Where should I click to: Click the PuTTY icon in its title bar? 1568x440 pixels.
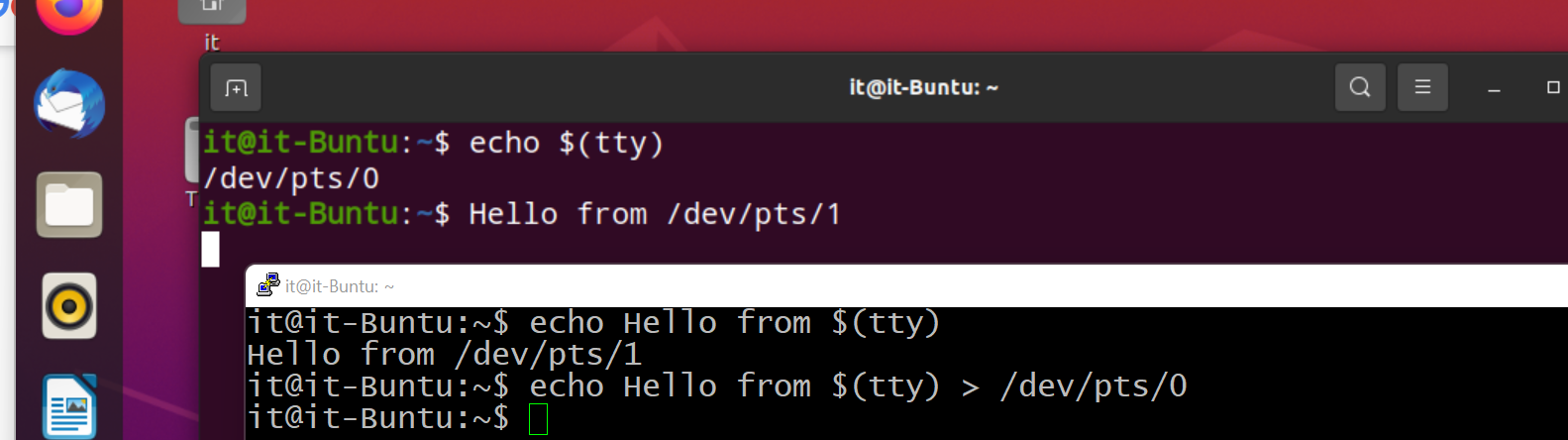267,285
